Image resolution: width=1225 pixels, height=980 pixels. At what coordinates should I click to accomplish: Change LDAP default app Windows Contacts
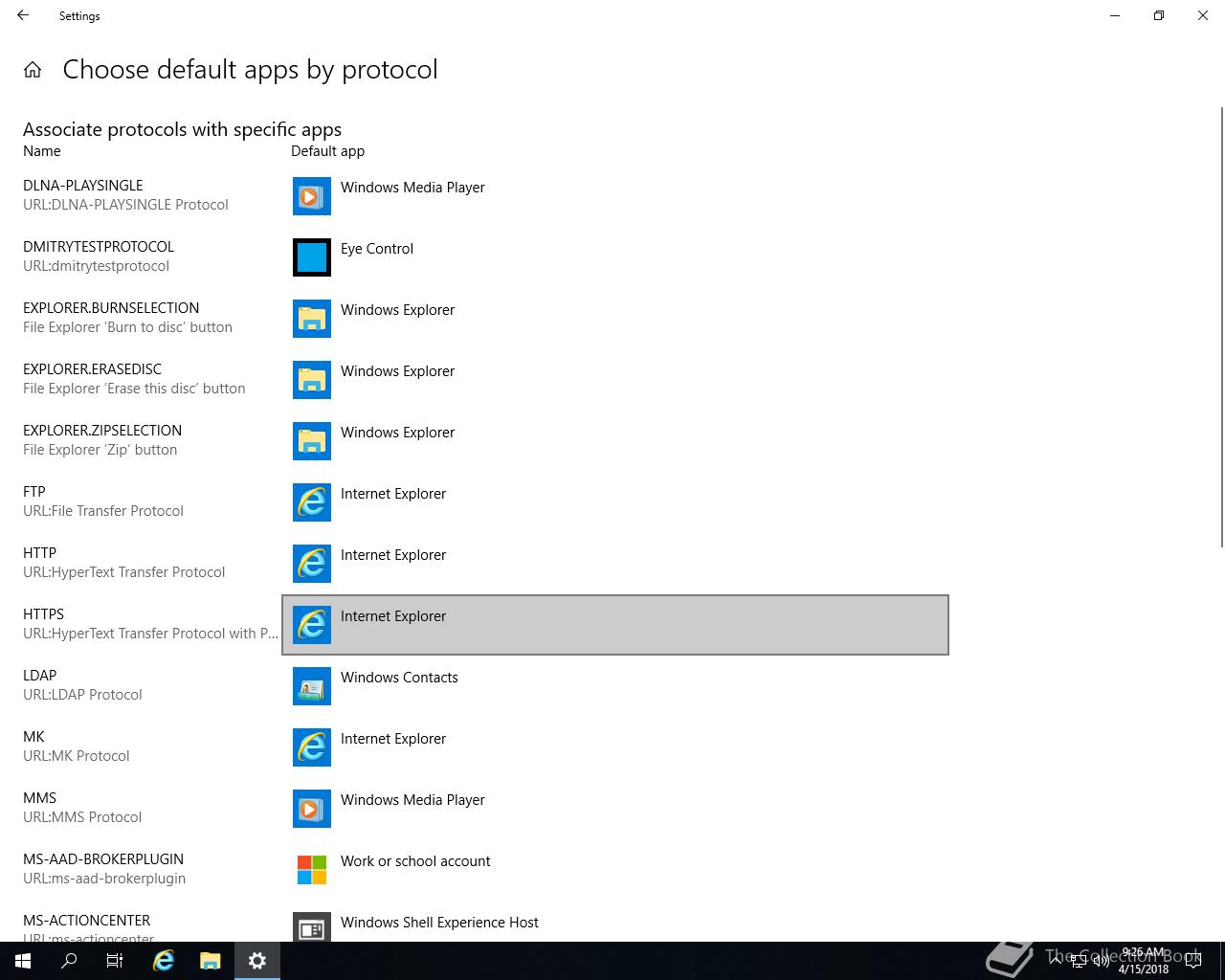click(x=615, y=686)
